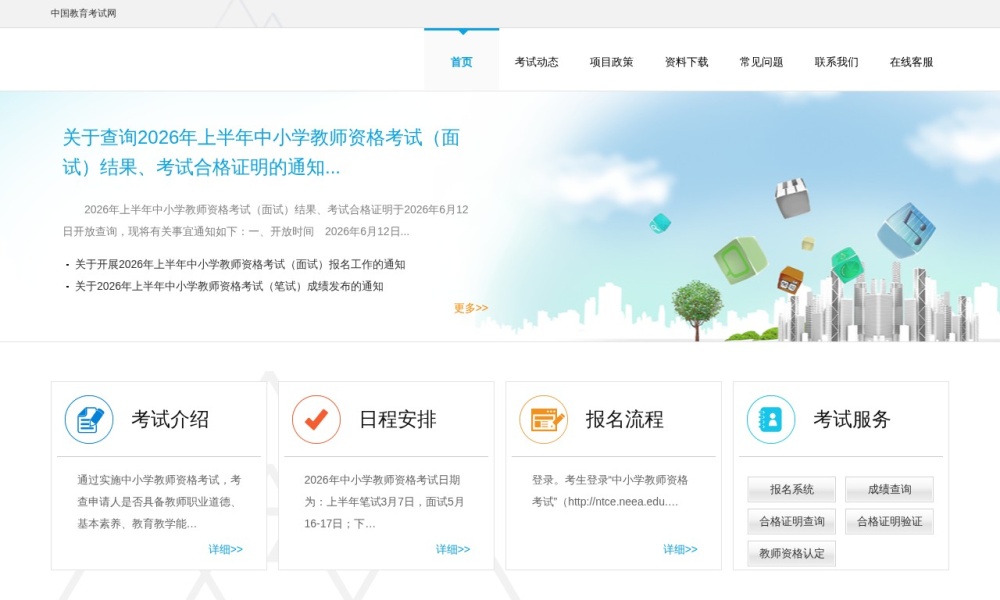This screenshot has width=1000, height=600.
Task: Click the 中国教育考试网 link at top
Action: coord(84,13)
